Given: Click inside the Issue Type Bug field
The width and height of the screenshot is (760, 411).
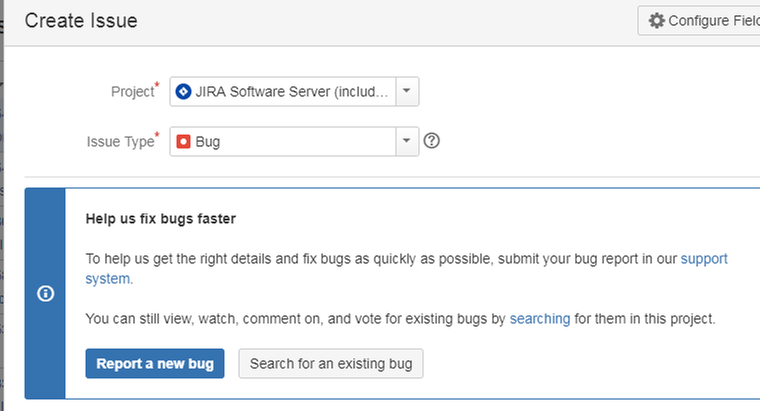Looking at the screenshot, I should (x=283, y=142).
